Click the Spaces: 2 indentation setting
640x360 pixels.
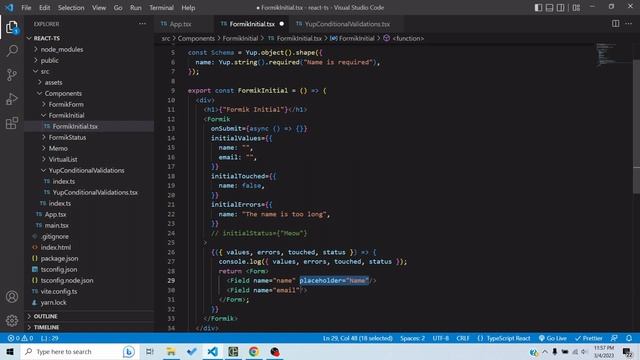click(x=412, y=338)
